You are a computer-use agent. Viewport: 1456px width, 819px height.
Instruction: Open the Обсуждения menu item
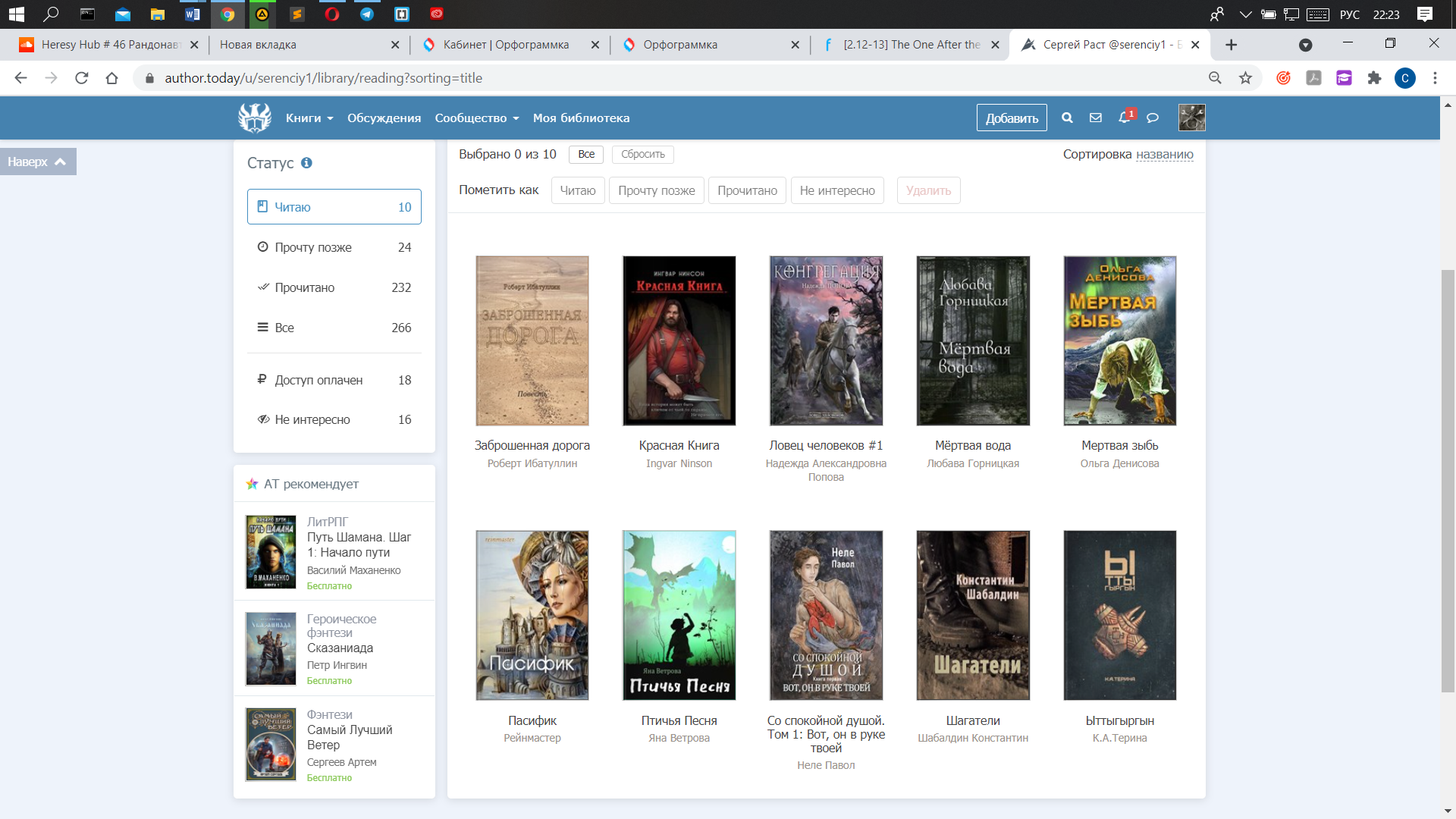[384, 118]
